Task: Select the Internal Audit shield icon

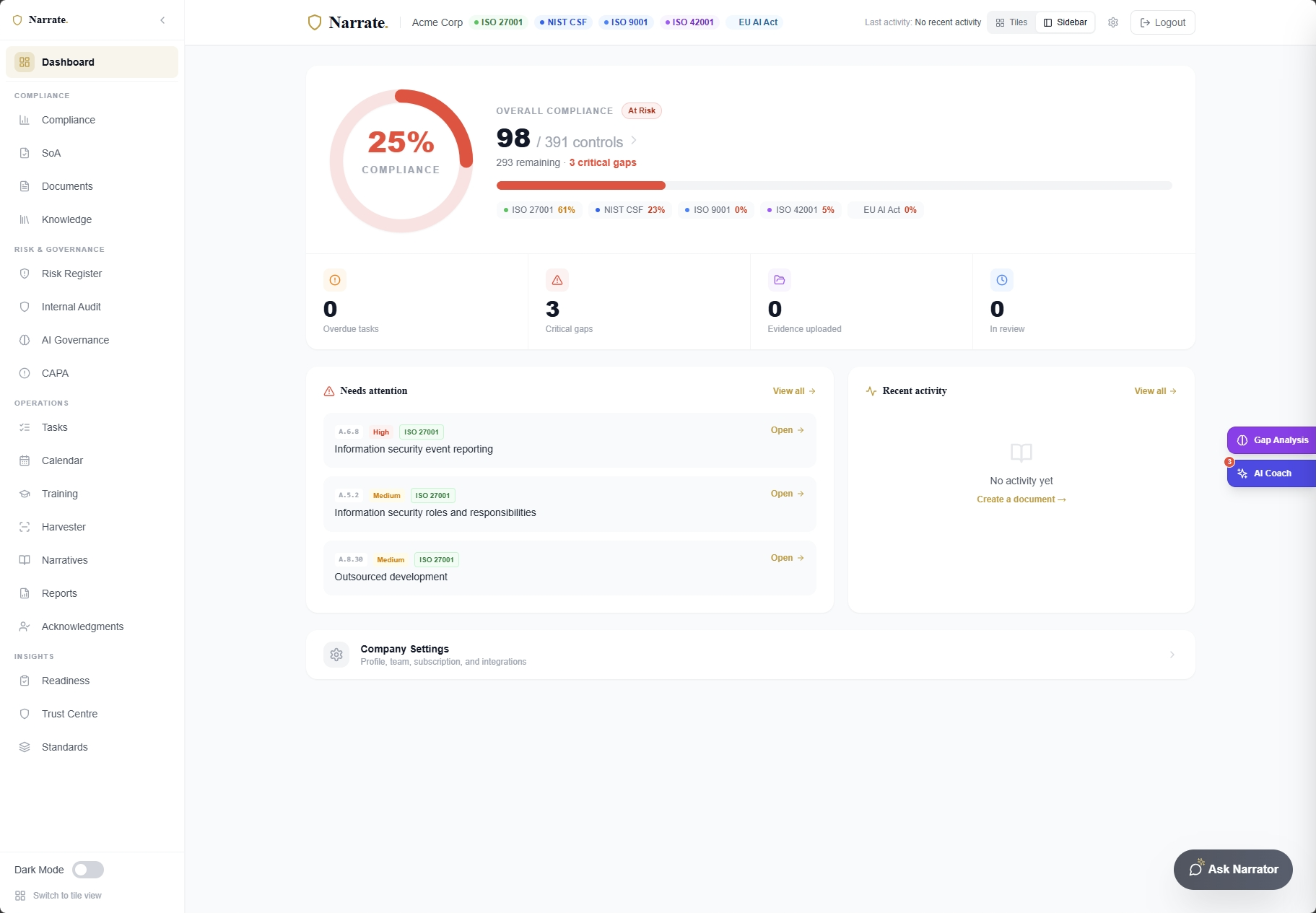Action: 24,307
